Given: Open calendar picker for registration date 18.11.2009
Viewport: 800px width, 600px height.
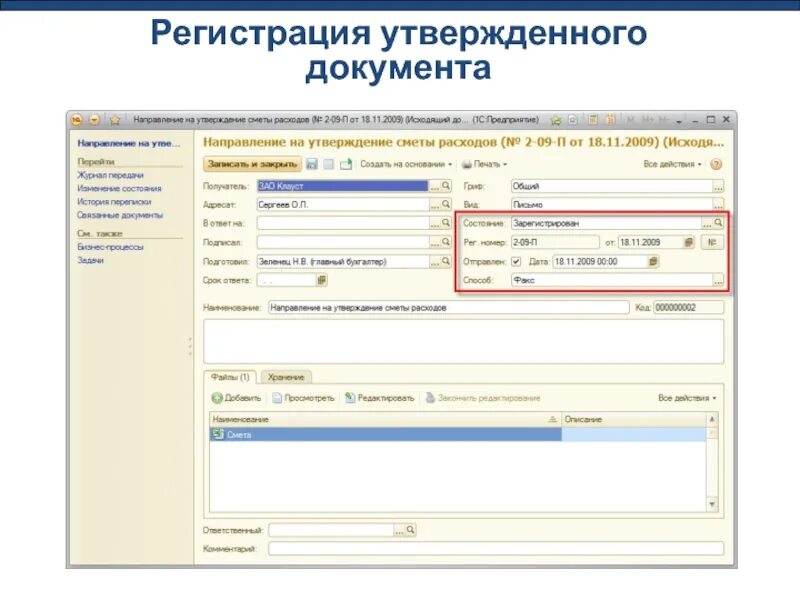Looking at the screenshot, I should point(689,242).
